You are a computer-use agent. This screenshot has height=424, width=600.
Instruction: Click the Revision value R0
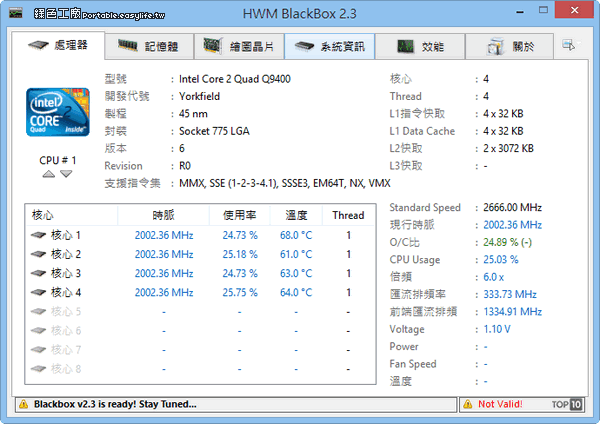[185, 166]
